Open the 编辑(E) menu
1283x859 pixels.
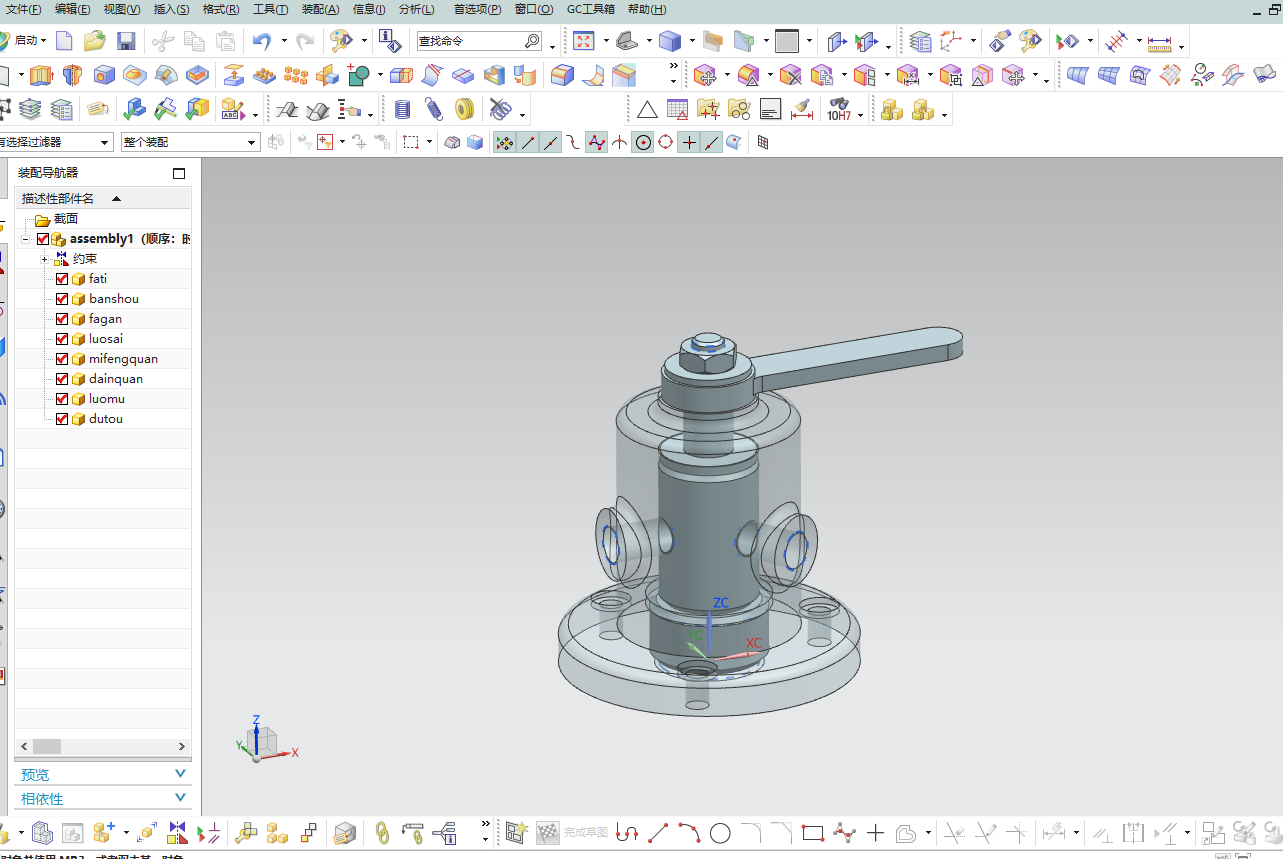click(x=72, y=10)
